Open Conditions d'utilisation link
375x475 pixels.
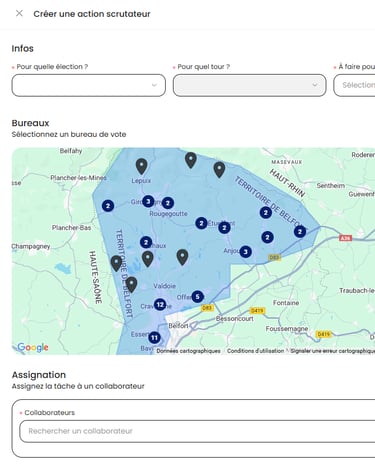(255, 351)
